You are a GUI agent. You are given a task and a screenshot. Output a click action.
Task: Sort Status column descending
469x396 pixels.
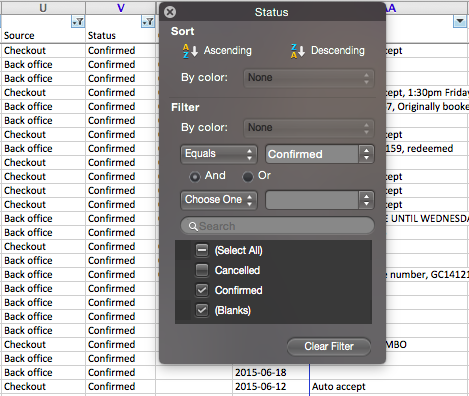(327, 51)
